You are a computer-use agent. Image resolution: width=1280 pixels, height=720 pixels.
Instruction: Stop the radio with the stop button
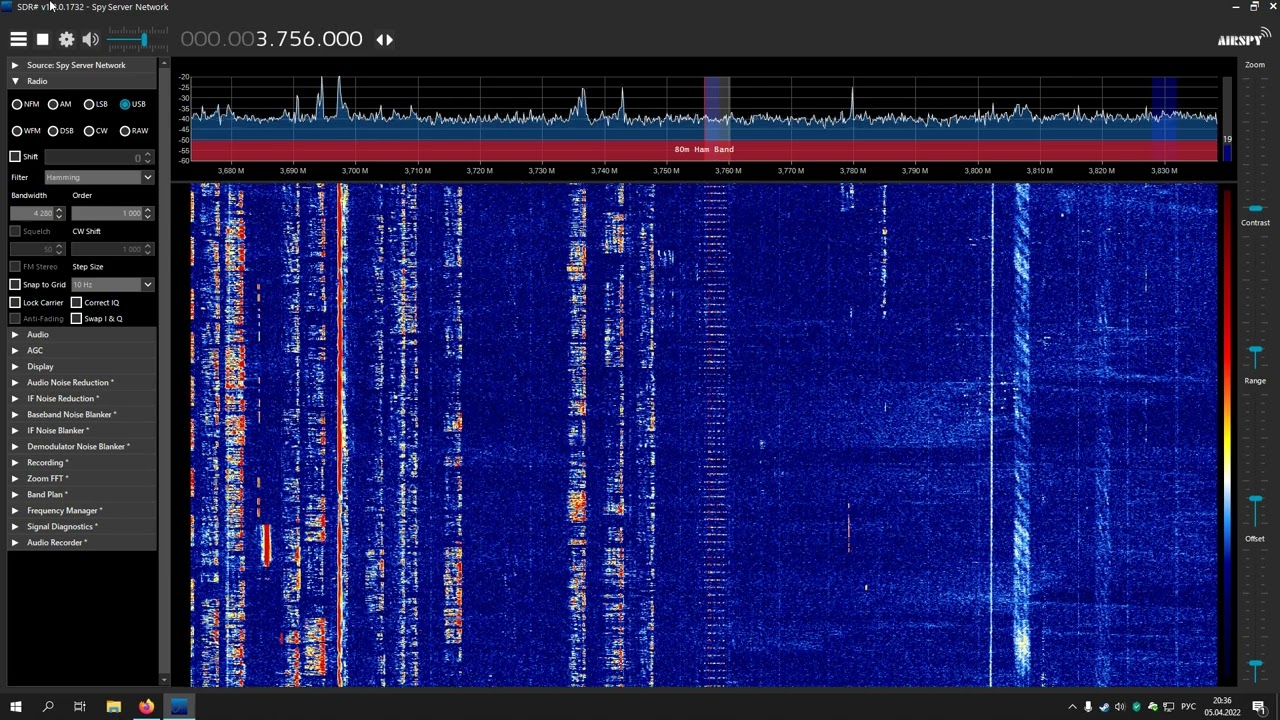click(x=42, y=39)
